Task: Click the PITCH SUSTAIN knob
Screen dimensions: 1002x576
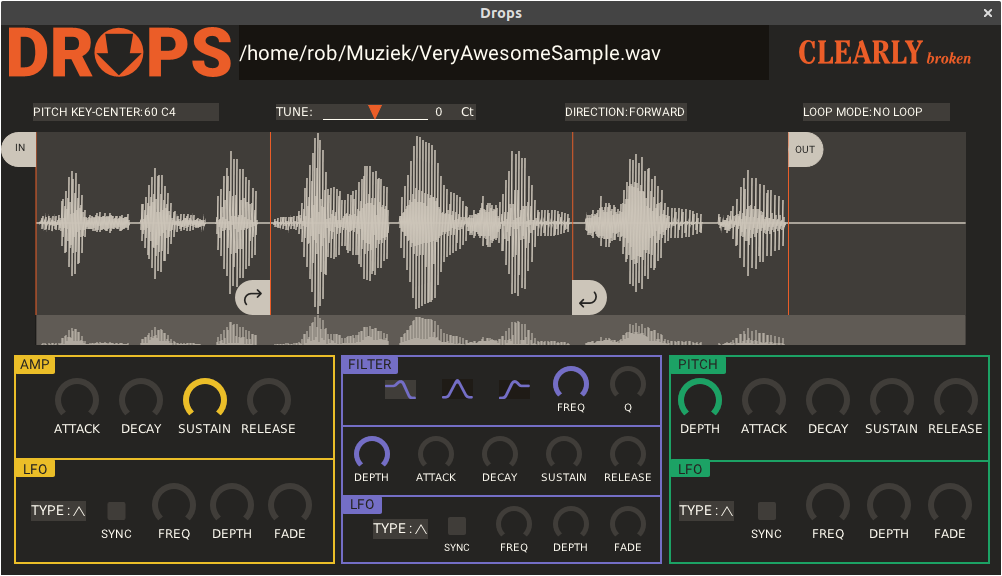Action: point(891,399)
